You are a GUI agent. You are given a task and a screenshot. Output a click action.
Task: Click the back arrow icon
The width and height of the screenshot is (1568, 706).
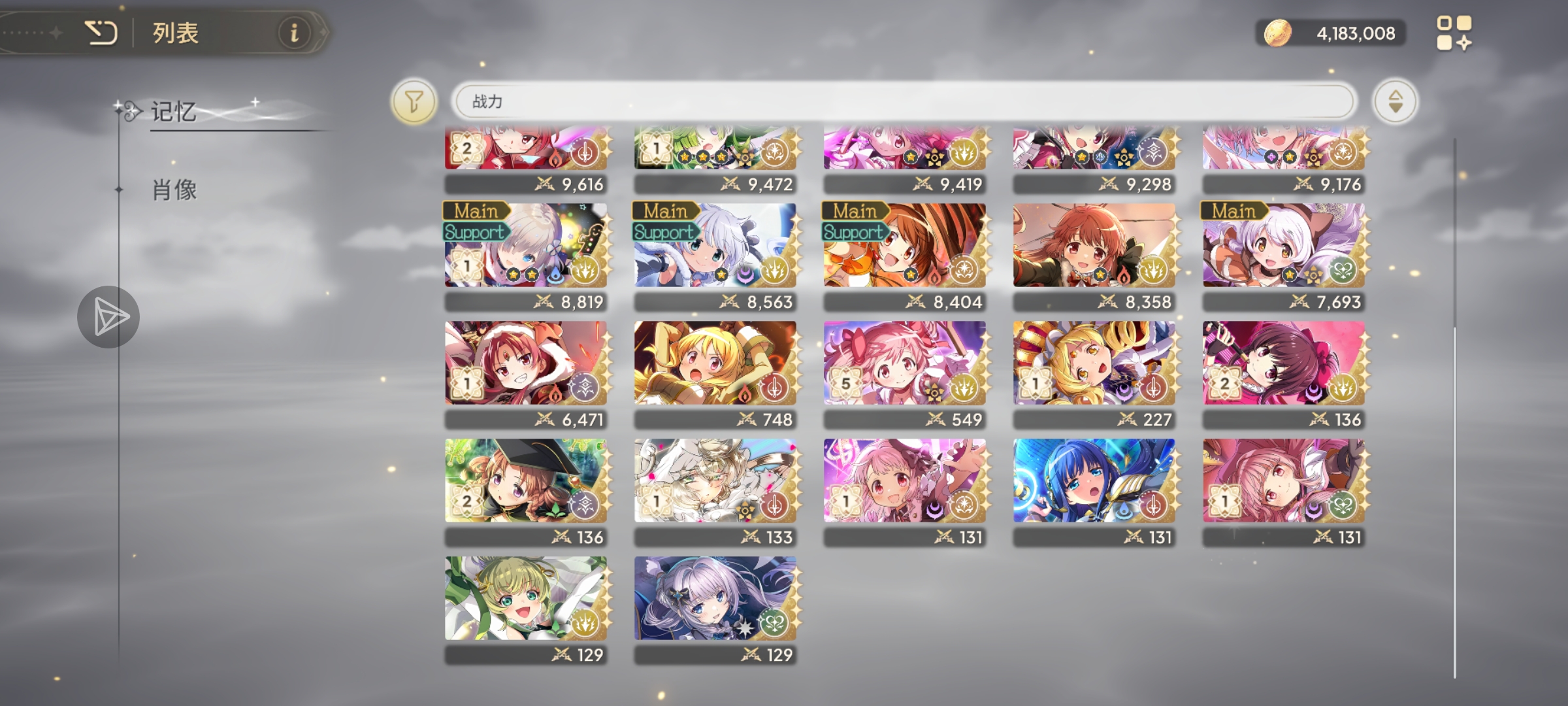tap(101, 33)
